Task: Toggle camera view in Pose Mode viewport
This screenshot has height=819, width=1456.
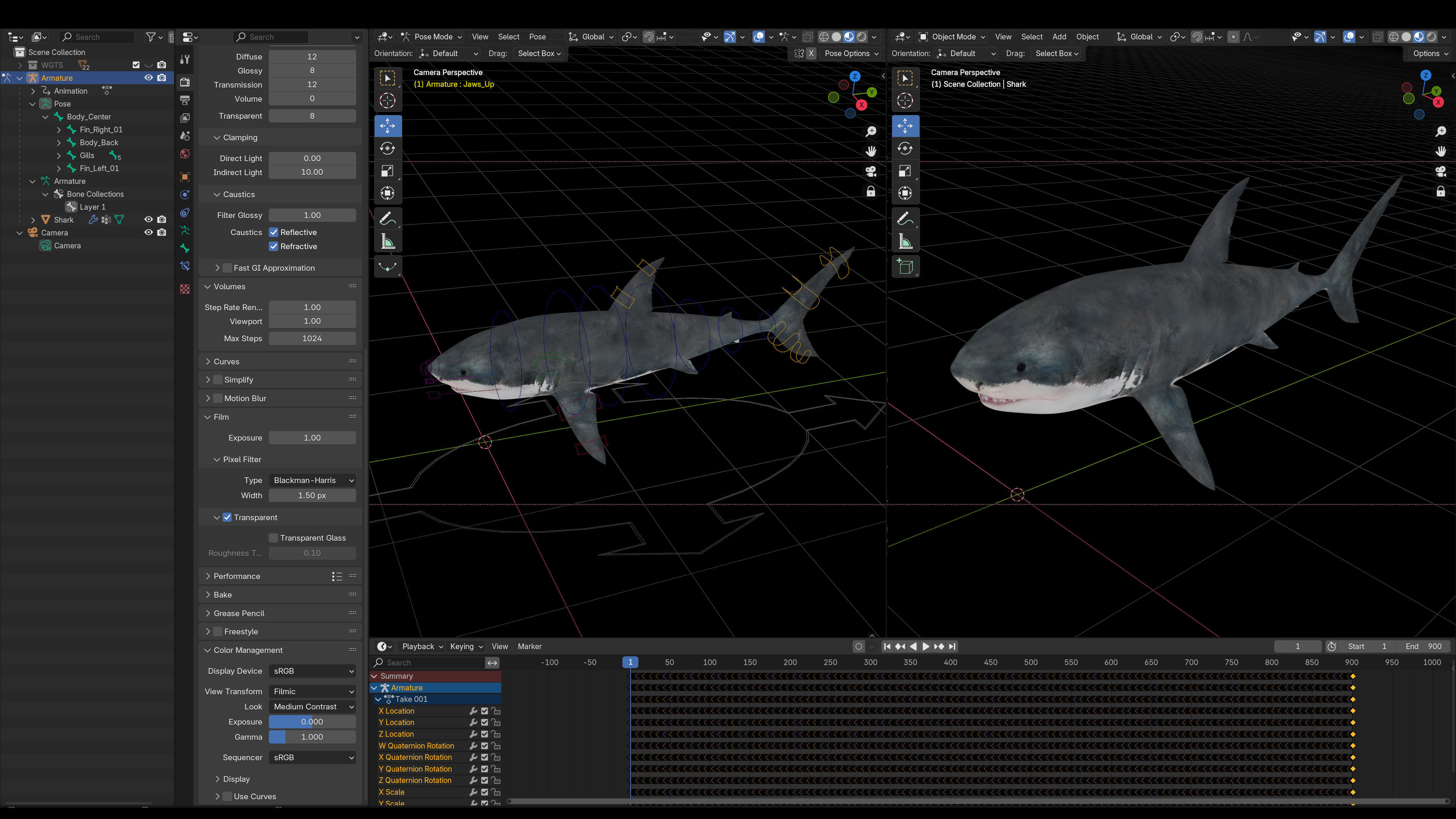Action: [871, 171]
